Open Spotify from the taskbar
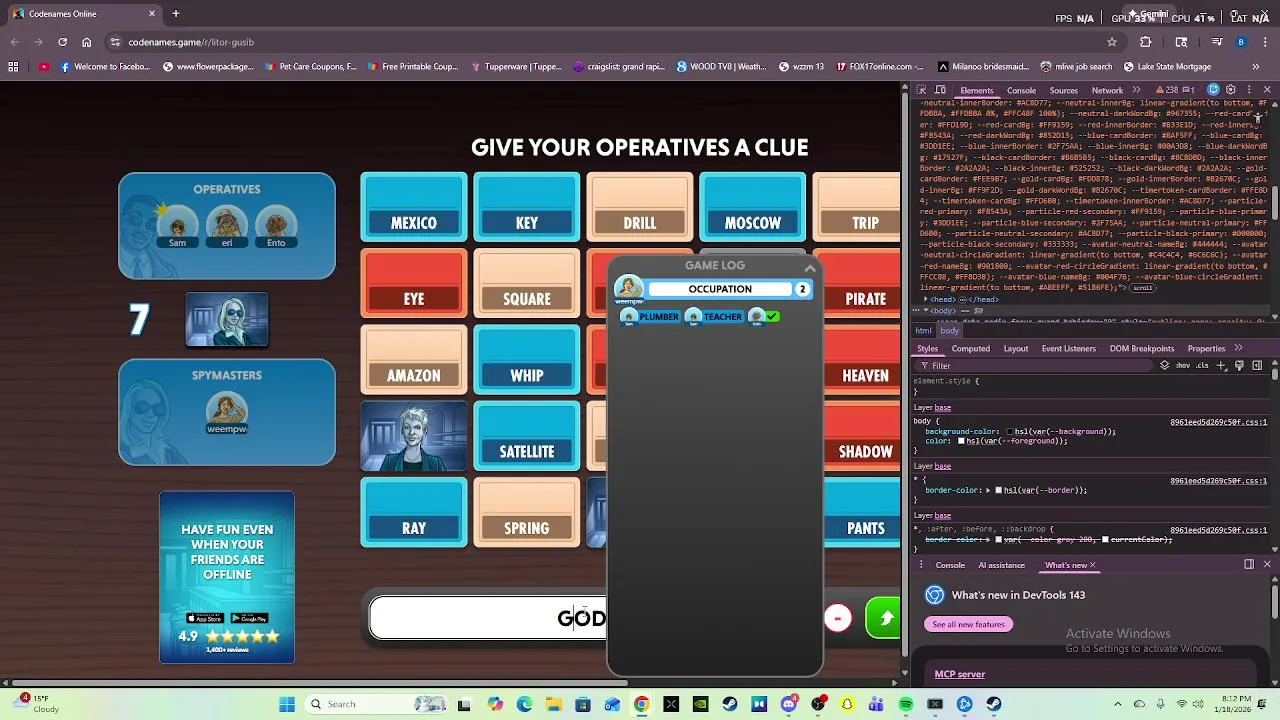Screen dimensions: 1280x720 click(x=906, y=704)
